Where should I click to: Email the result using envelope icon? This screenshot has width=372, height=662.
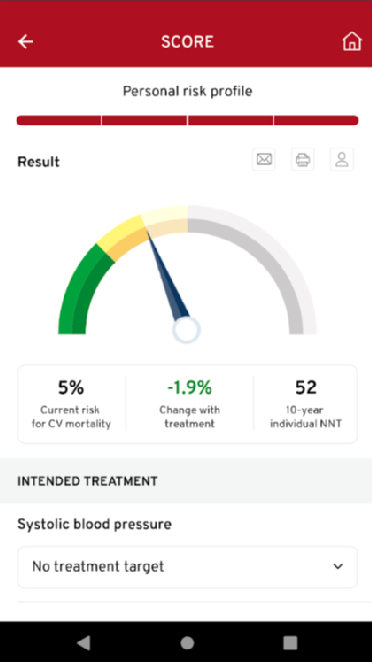pyautogui.click(x=264, y=160)
